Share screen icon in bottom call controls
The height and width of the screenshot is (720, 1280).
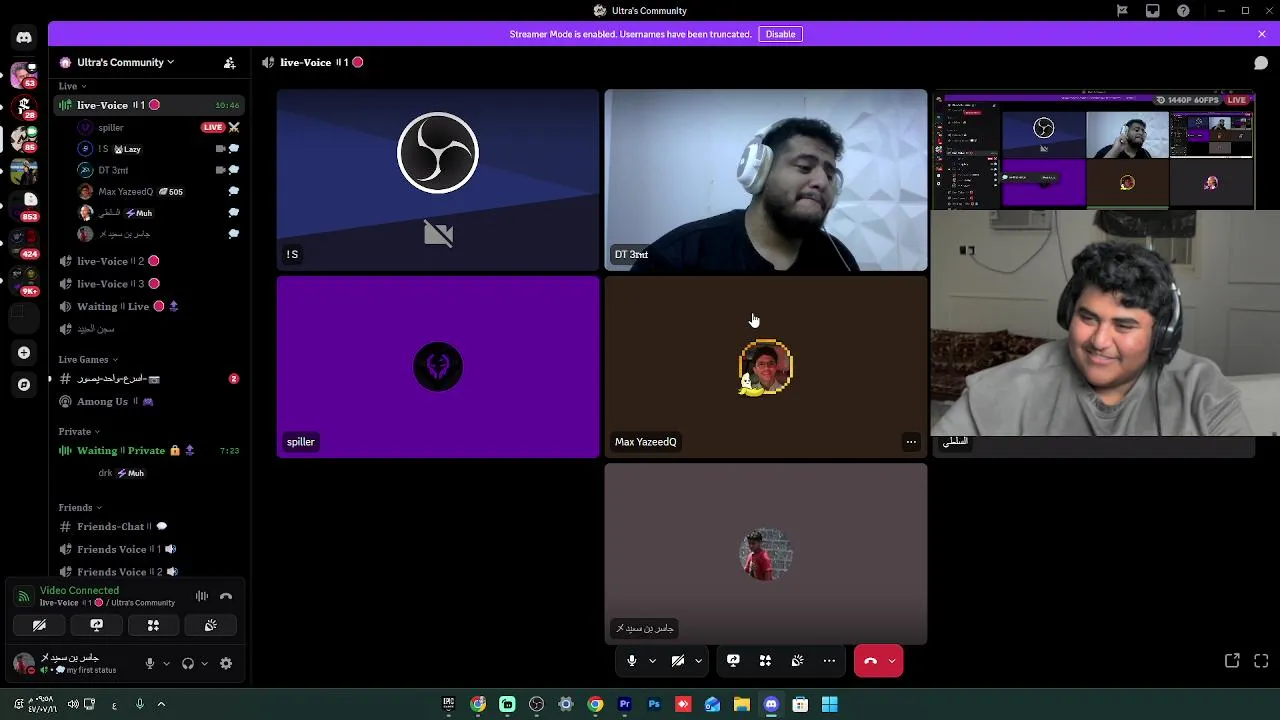tap(733, 660)
